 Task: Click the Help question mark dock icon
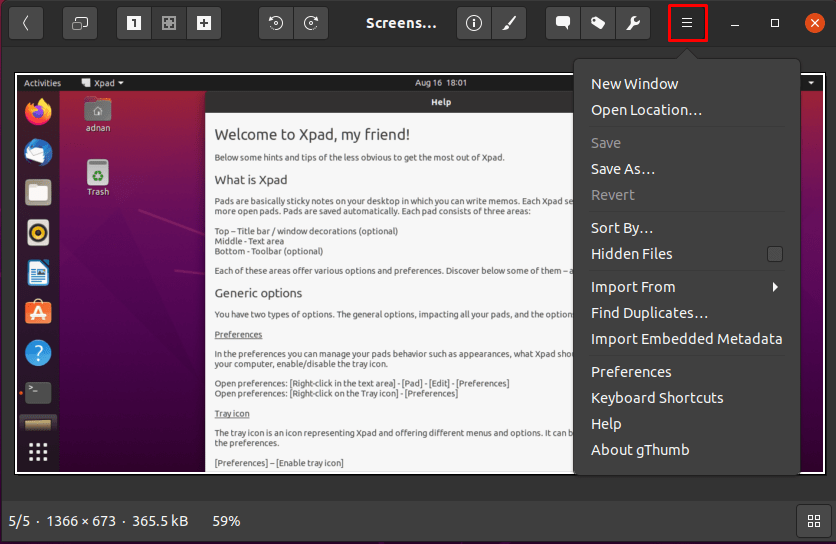pos(38,353)
